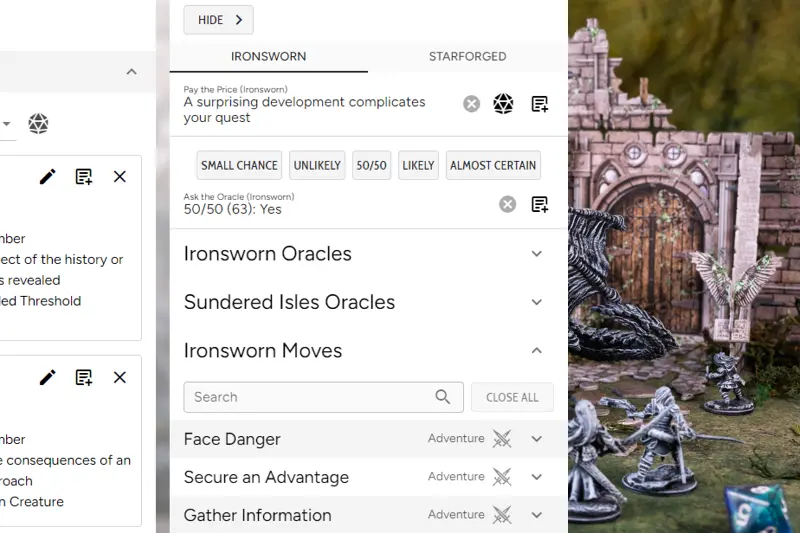Screen dimensions: 800x533
Task: Switch to the Starforged tab
Action: (467, 57)
